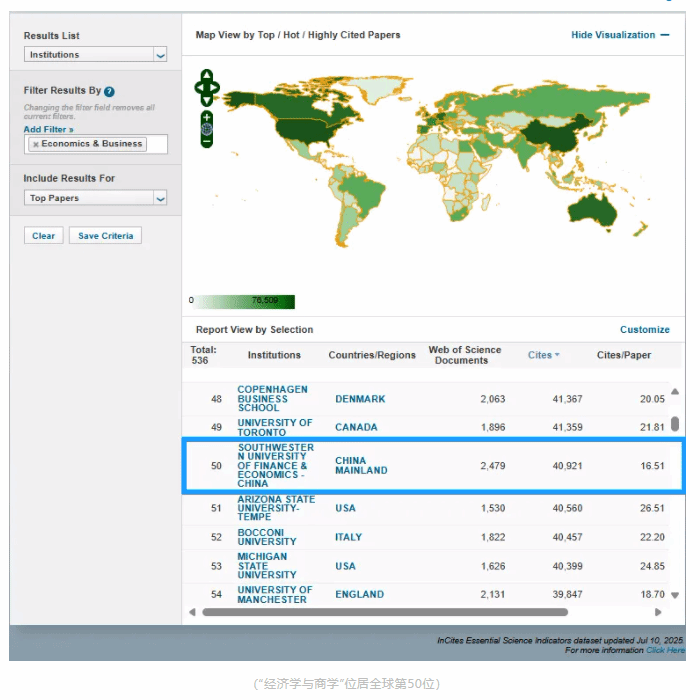Pan the map left with the arrow control
Viewport: 700px width, 700px height.
[198, 88]
